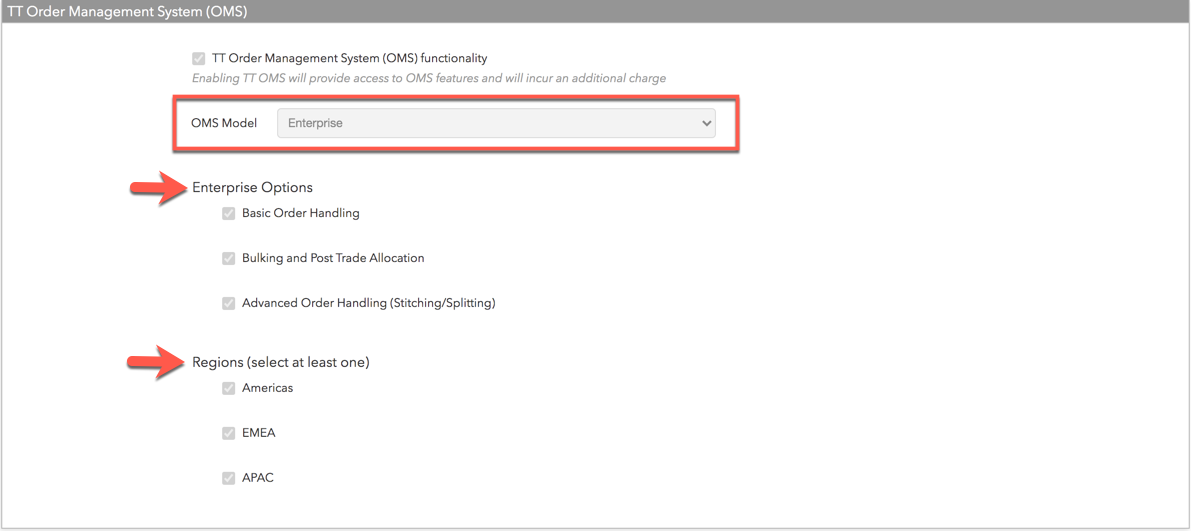Toggle Advanced Order Handling checkbox
Image resolution: width=1191 pixels, height=531 pixels.
pos(228,303)
